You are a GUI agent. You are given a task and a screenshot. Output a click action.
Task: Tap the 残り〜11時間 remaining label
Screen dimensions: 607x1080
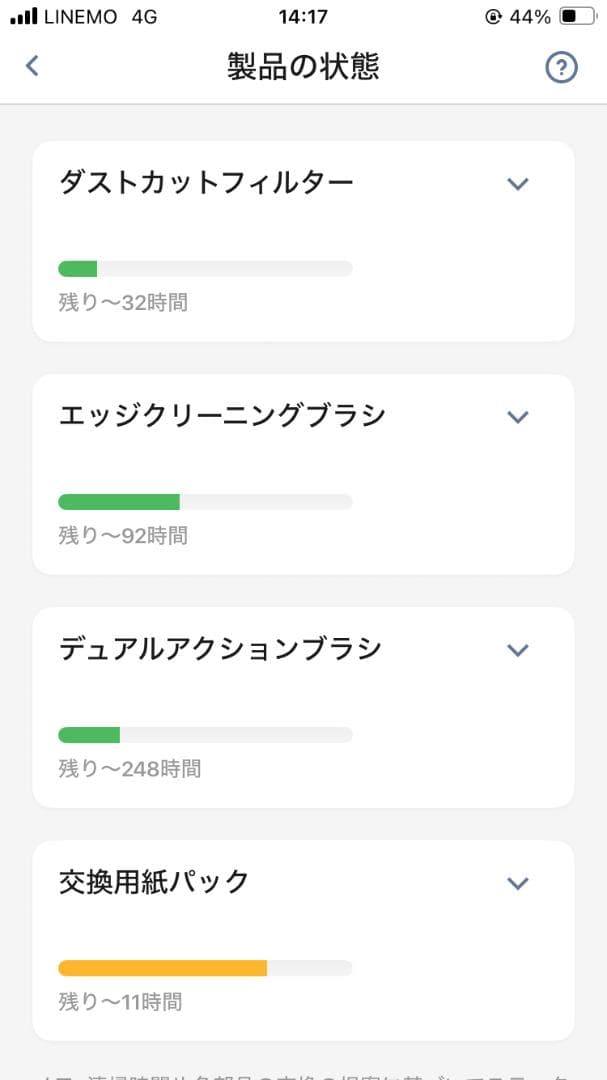(x=120, y=1001)
